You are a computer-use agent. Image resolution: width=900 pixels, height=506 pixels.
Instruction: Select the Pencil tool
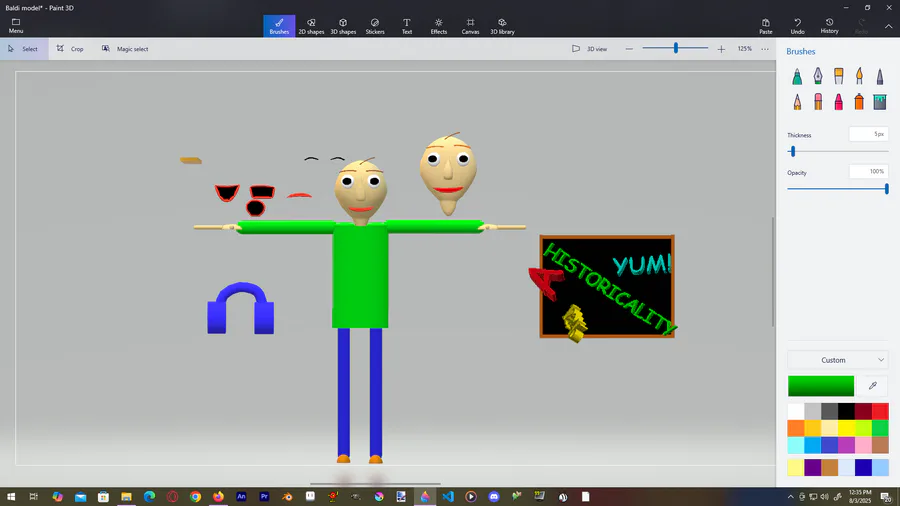click(797, 102)
